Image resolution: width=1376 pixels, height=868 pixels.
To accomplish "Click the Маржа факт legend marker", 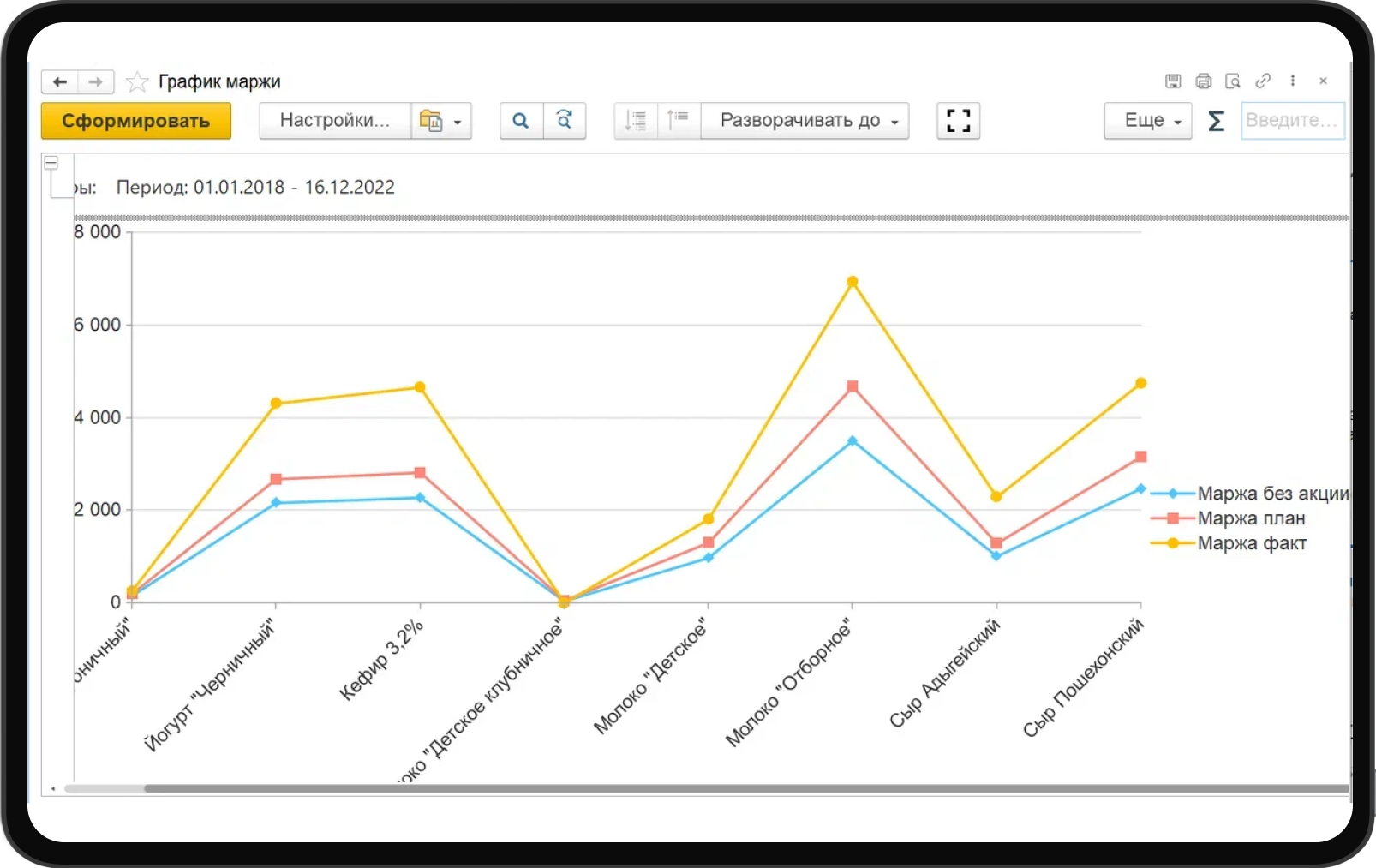I will coord(1172,543).
